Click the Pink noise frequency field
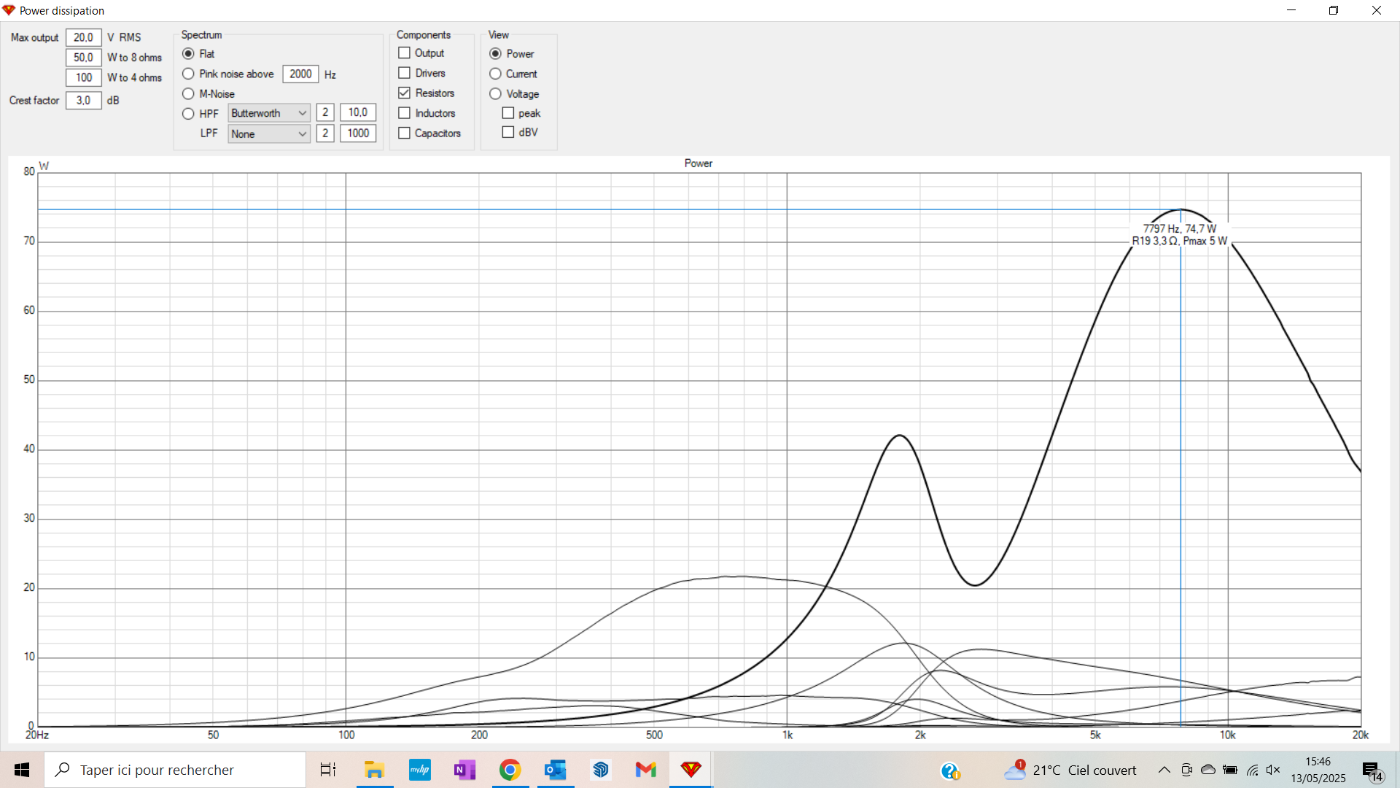The height and width of the screenshot is (788, 1400). pyautogui.click(x=301, y=74)
